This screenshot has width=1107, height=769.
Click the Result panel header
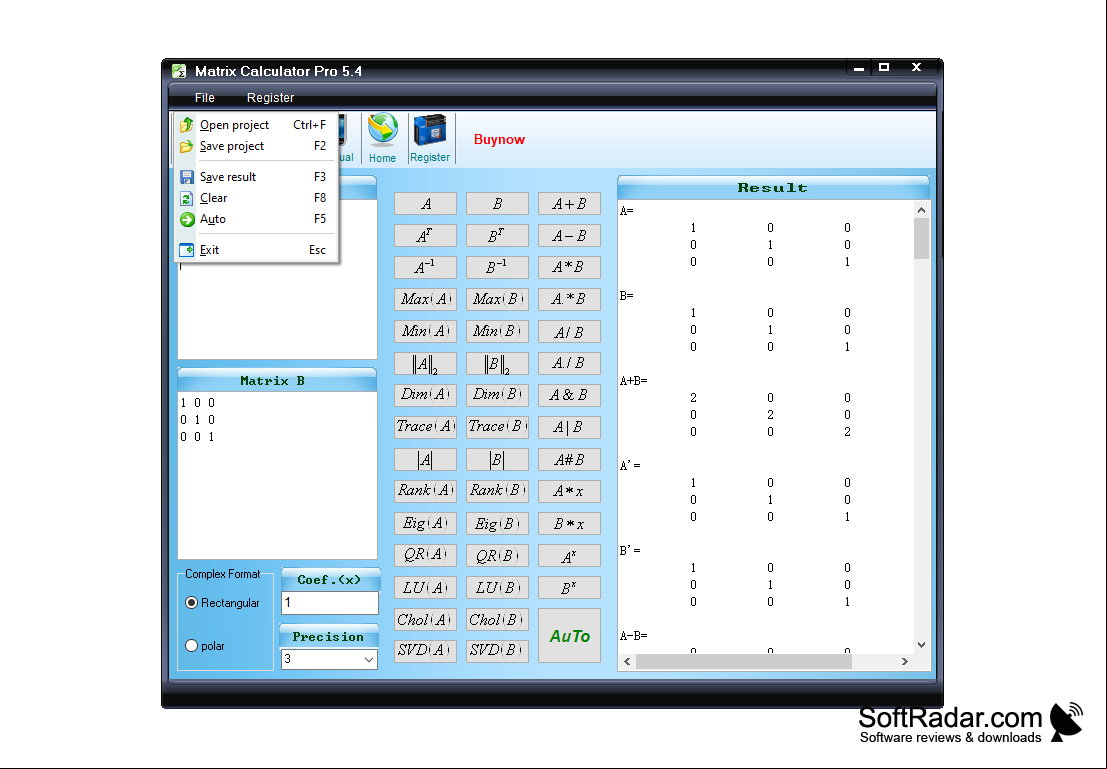pyautogui.click(x=773, y=187)
